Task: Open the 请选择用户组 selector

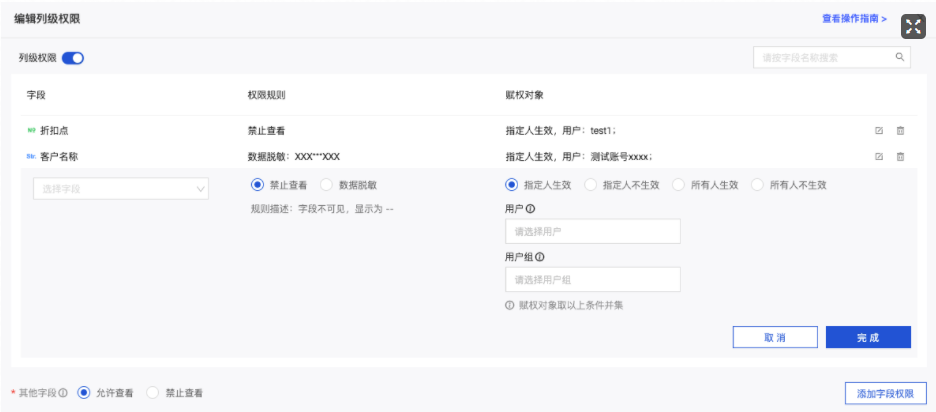Action: click(x=593, y=279)
